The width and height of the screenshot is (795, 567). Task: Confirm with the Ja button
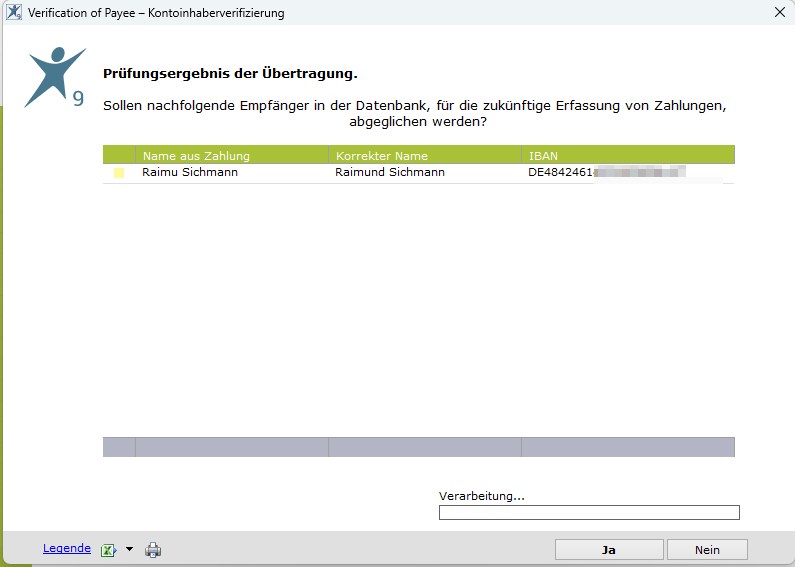tap(609, 550)
